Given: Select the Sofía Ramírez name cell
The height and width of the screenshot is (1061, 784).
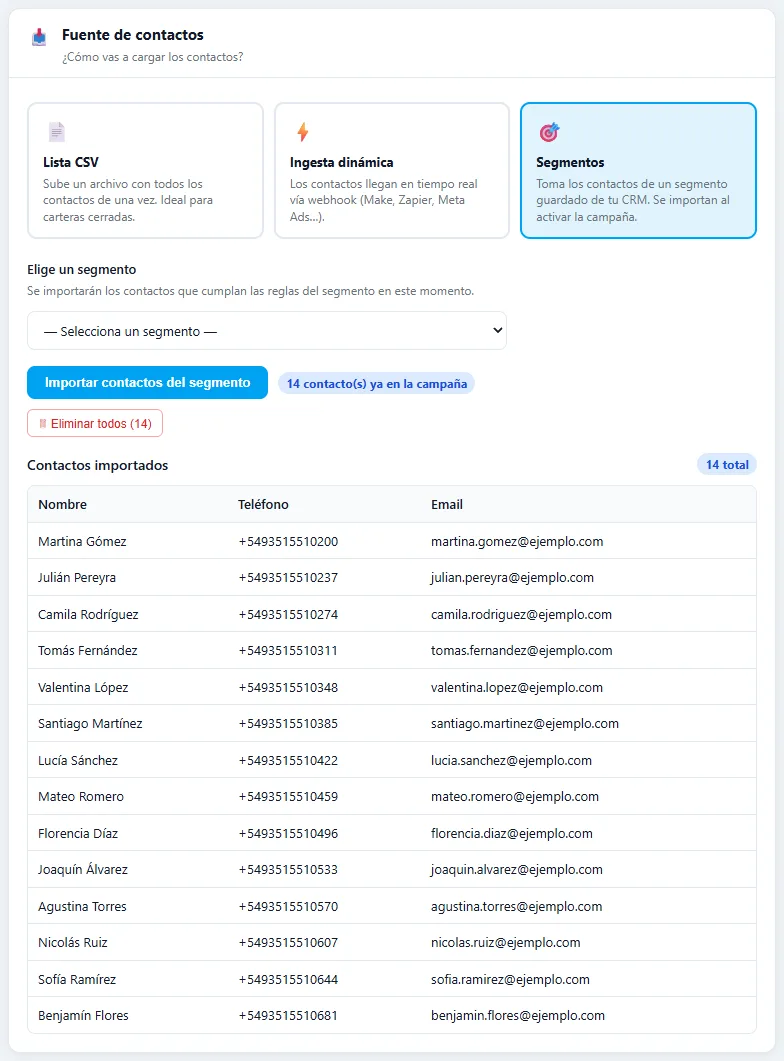Looking at the screenshot, I should click(77, 980).
